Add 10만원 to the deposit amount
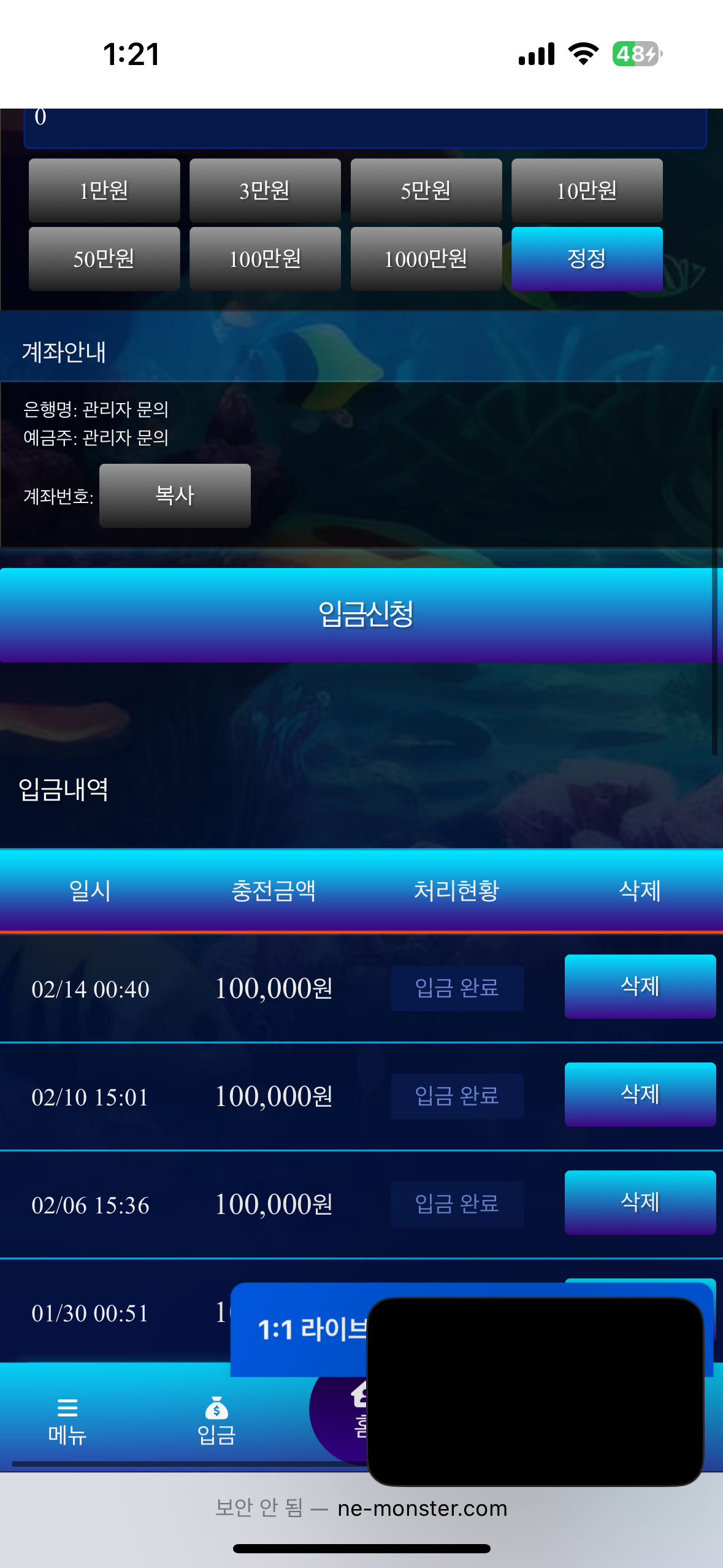This screenshot has width=723, height=1568. [x=587, y=191]
